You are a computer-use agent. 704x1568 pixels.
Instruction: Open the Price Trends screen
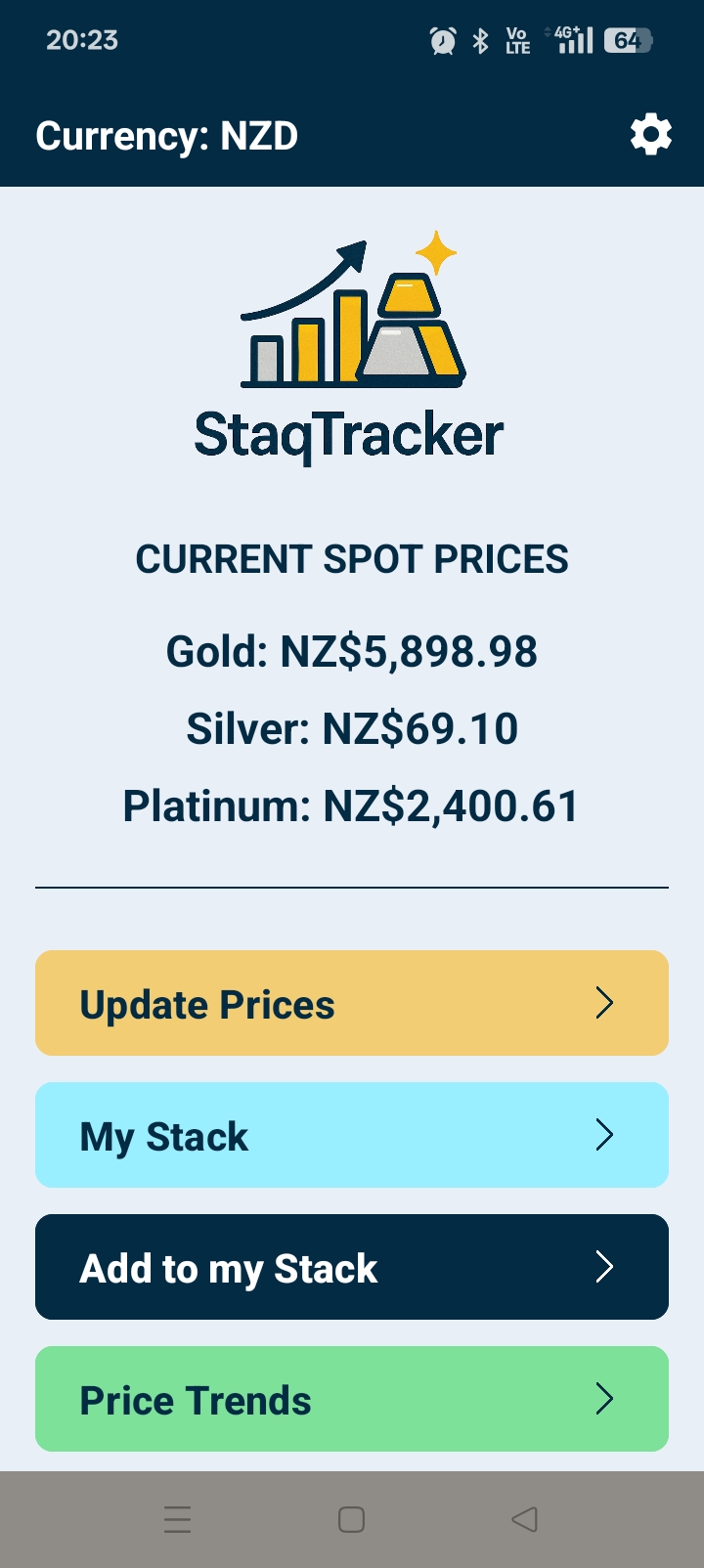(293, 1399)
